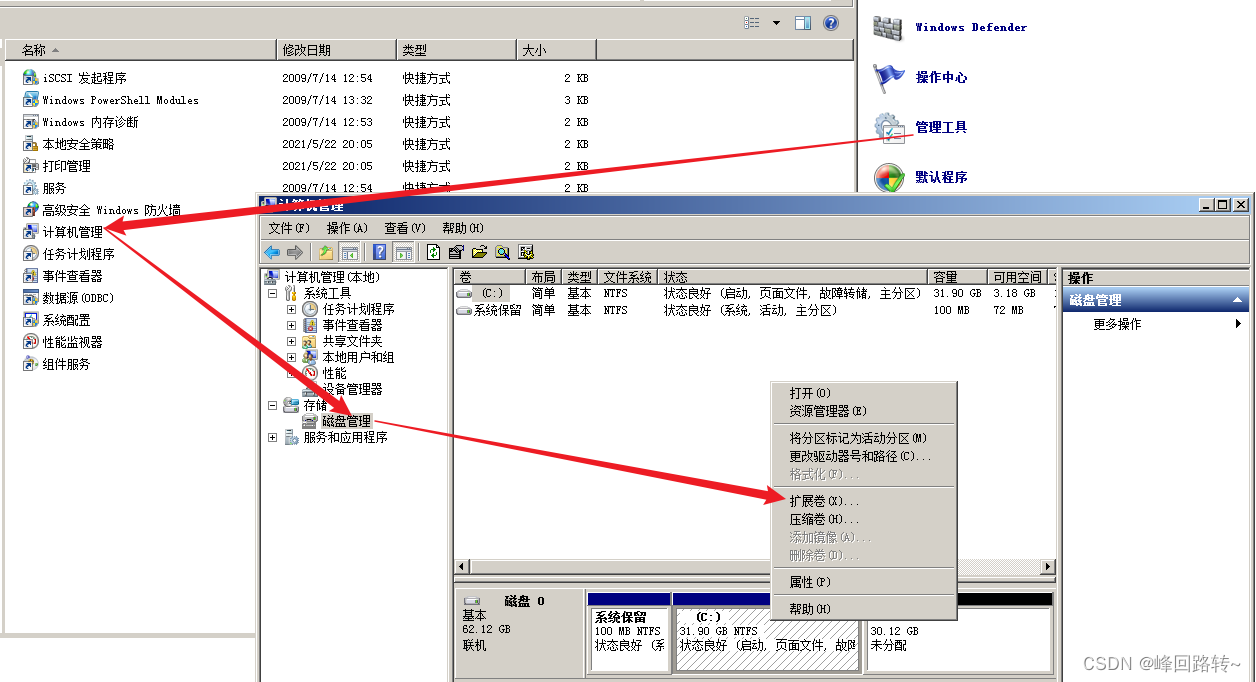The width and height of the screenshot is (1256, 682).
Task: Toggle the show/hide action pane toolbar icon
Action: (403, 252)
